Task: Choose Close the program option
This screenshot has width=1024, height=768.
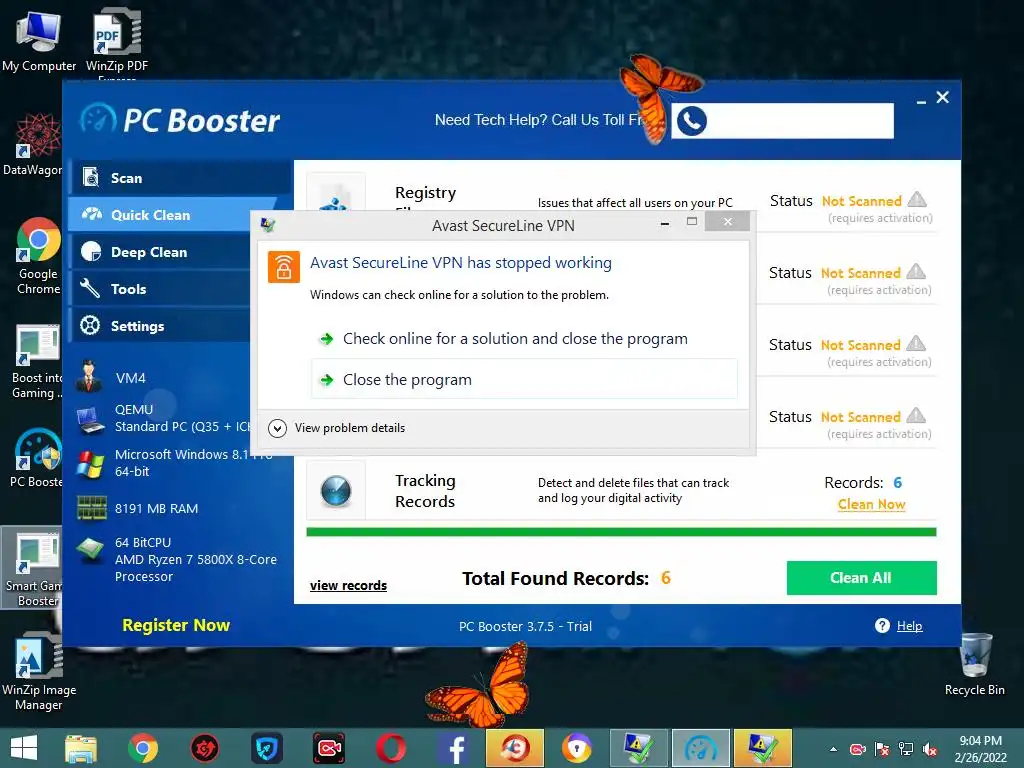Action: (524, 379)
